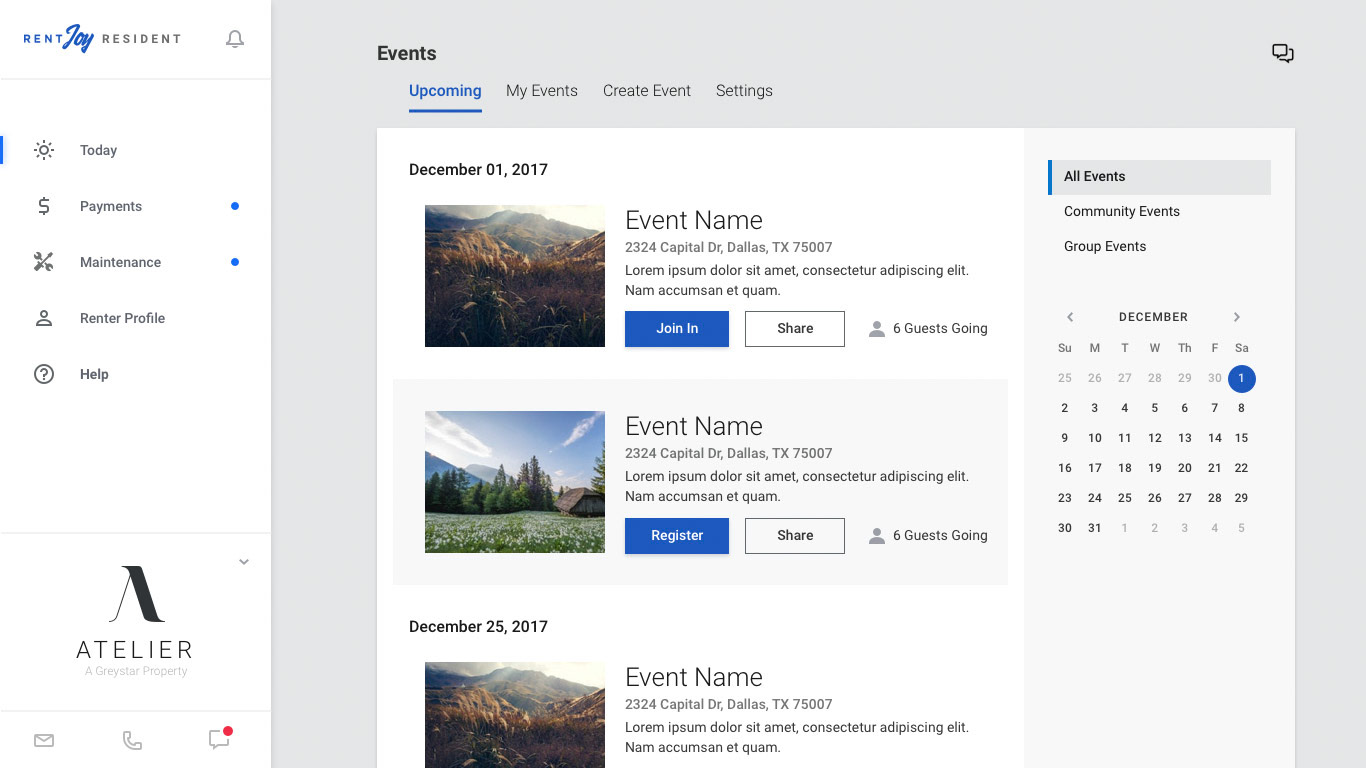Click the phone icon in bottom bar
This screenshot has height=768, width=1366.
[x=132, y=740]
